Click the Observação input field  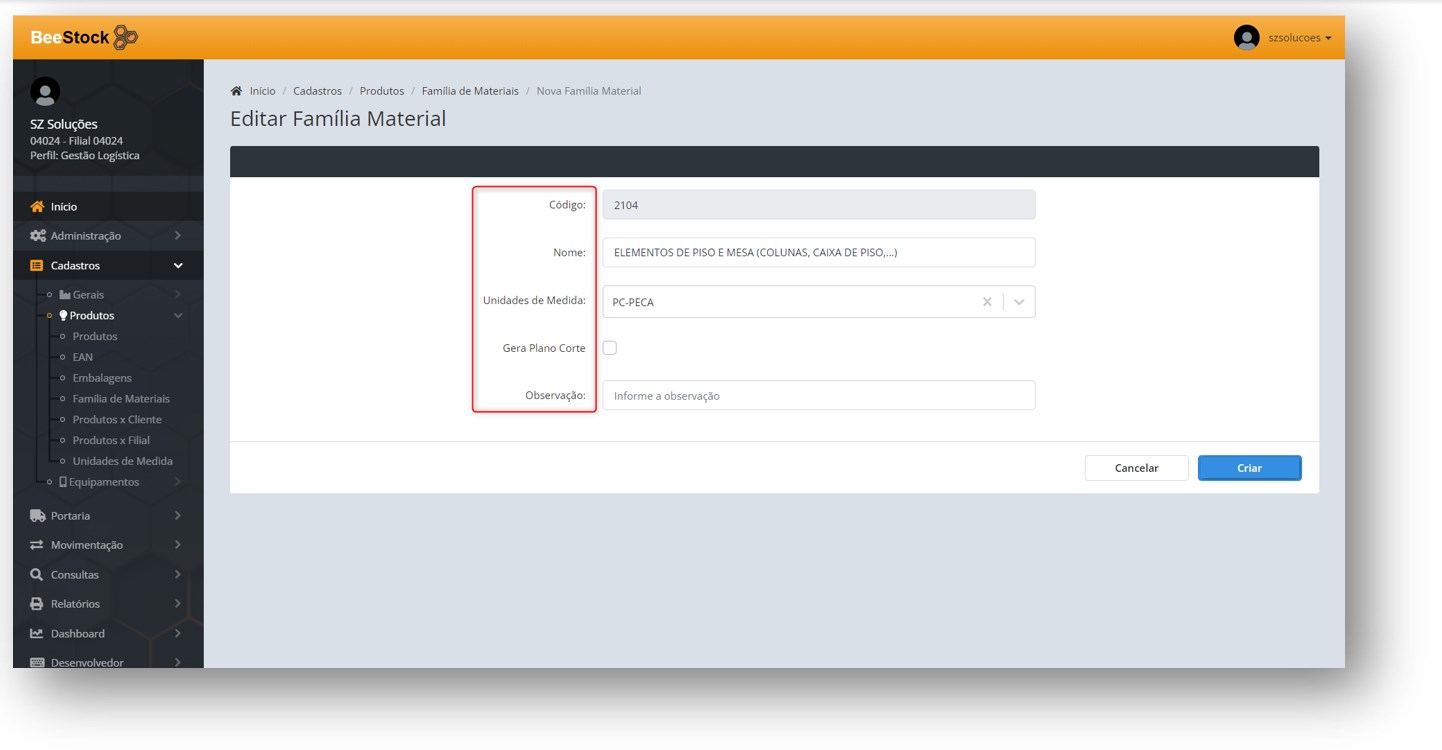click(818, 396)
